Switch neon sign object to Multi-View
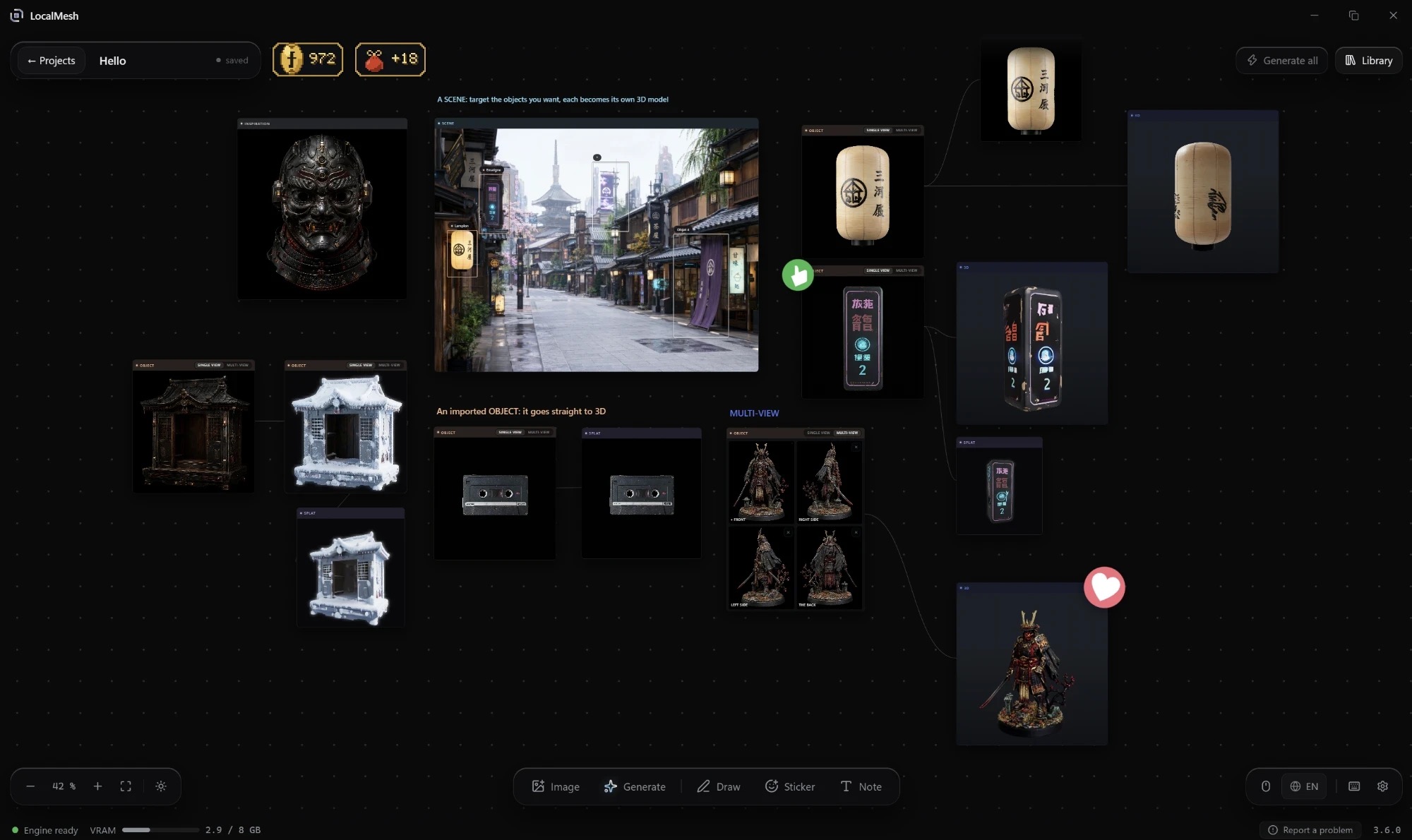 pyautogui.click(x=907, y=270)
